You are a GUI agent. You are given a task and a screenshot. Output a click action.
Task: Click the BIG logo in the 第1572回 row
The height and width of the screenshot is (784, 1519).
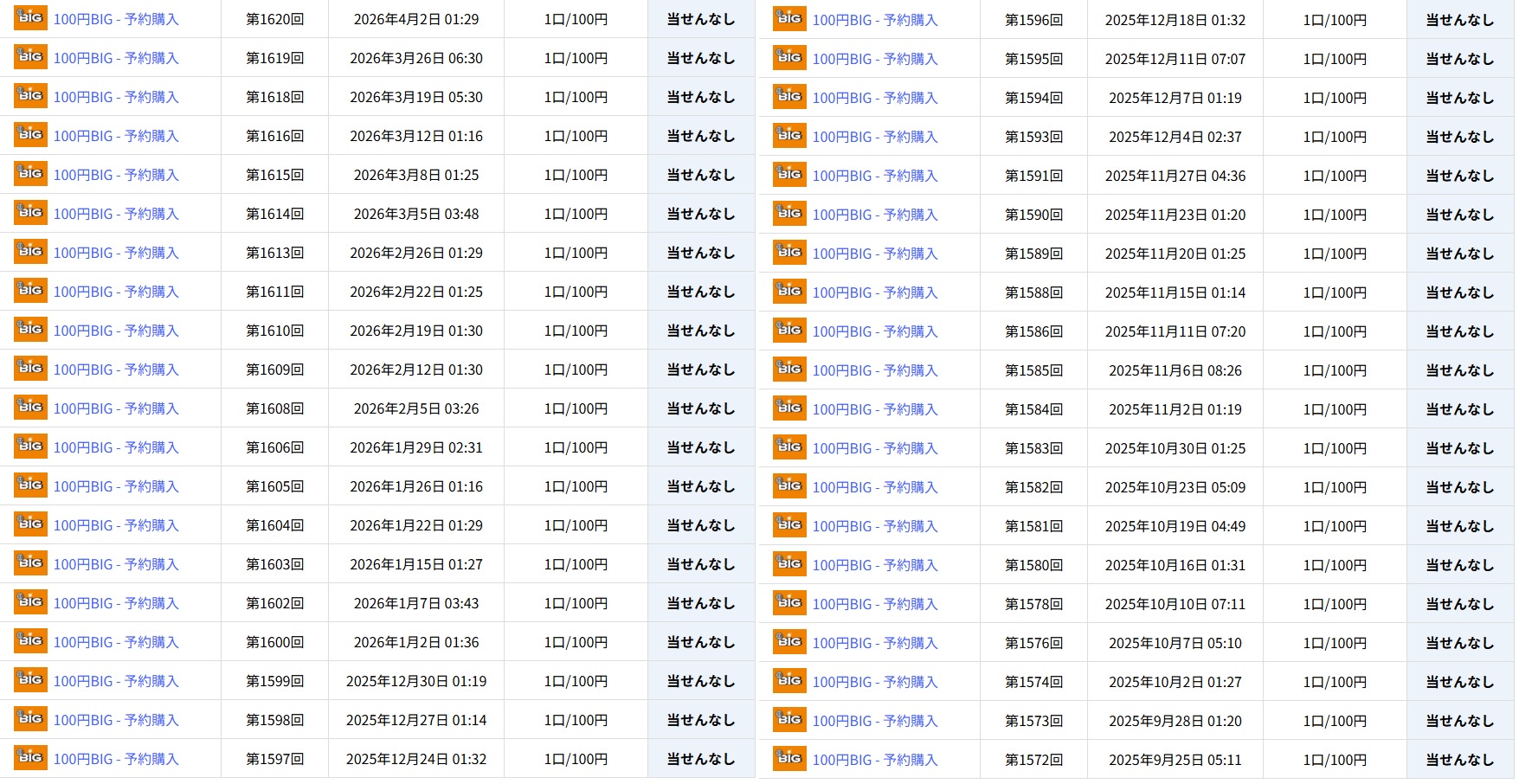tap(789, 759)
